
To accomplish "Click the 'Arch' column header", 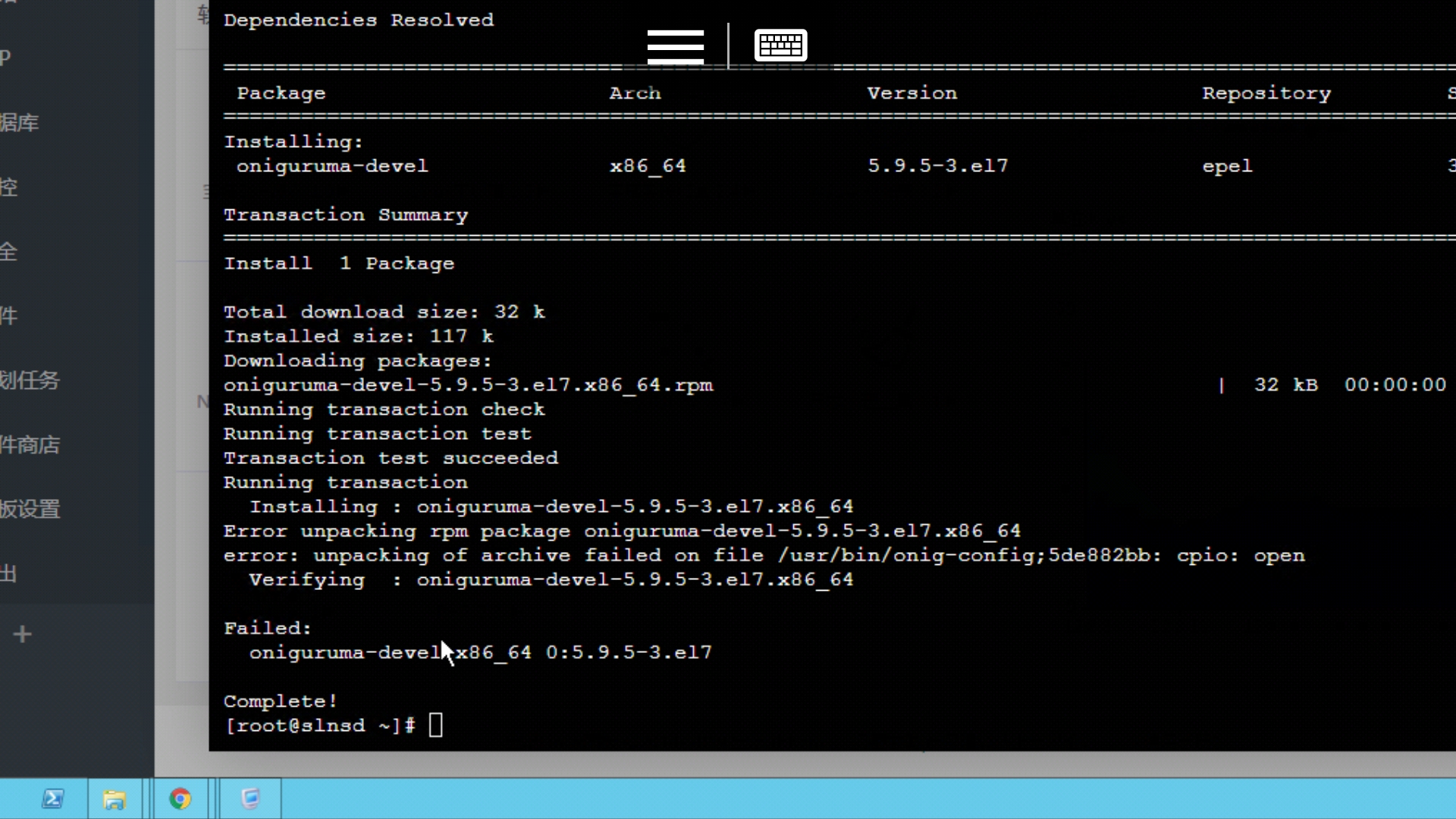I will point(635,93).
